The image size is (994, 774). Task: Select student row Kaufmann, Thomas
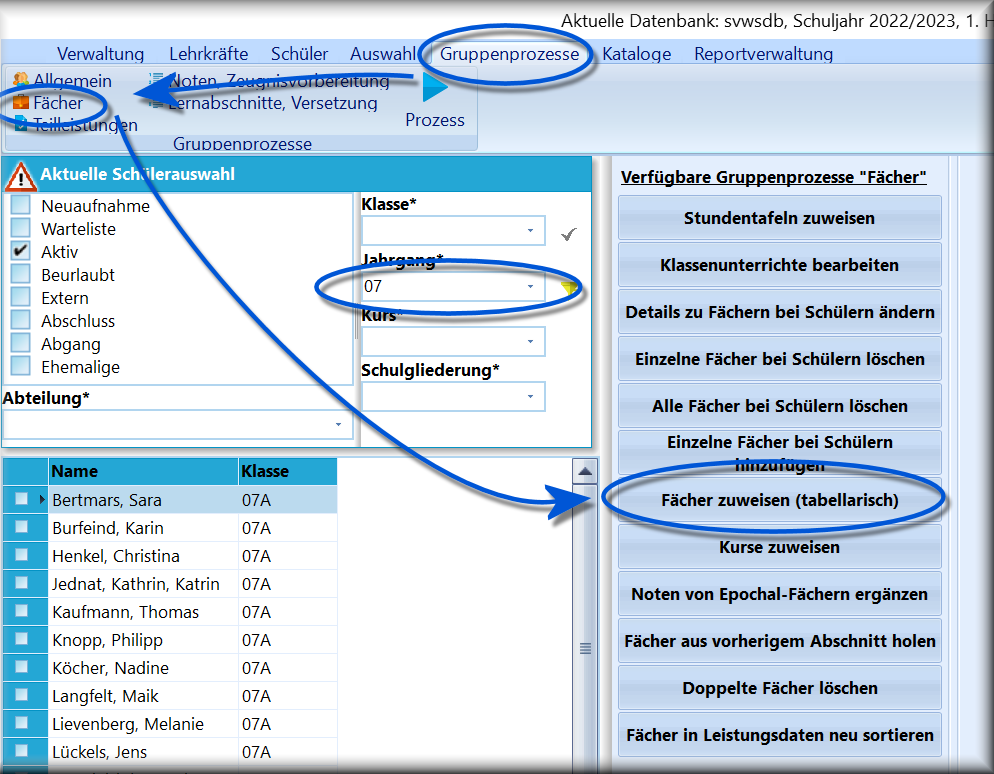click(170, 612)
